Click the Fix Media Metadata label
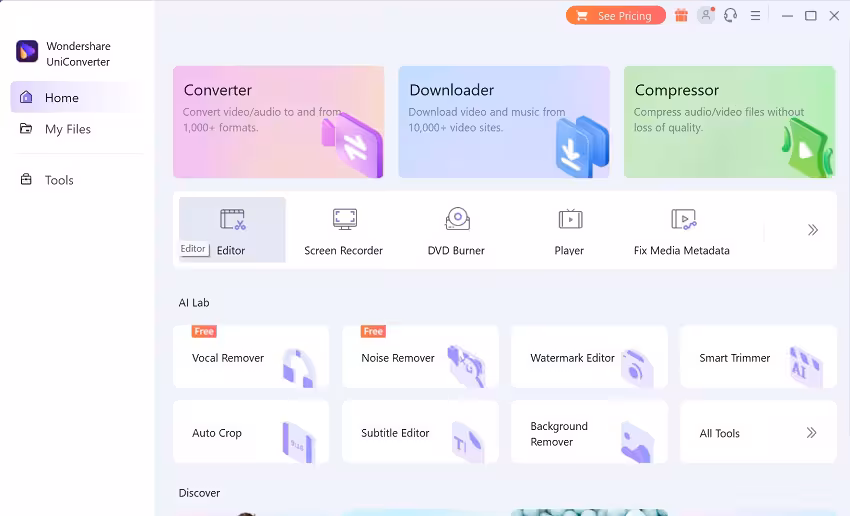The width and height of the screenshot is (850, 516). click(681, 250)
